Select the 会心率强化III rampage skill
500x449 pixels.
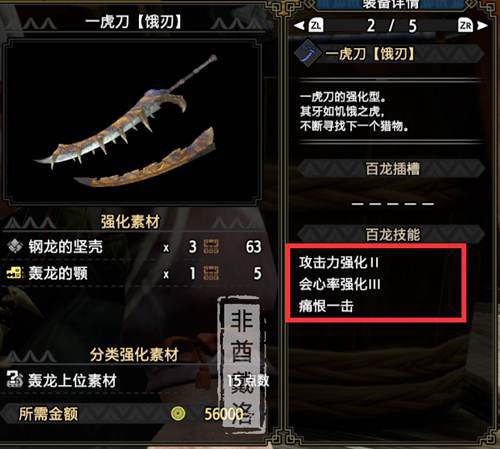click(x=340, y=284)
